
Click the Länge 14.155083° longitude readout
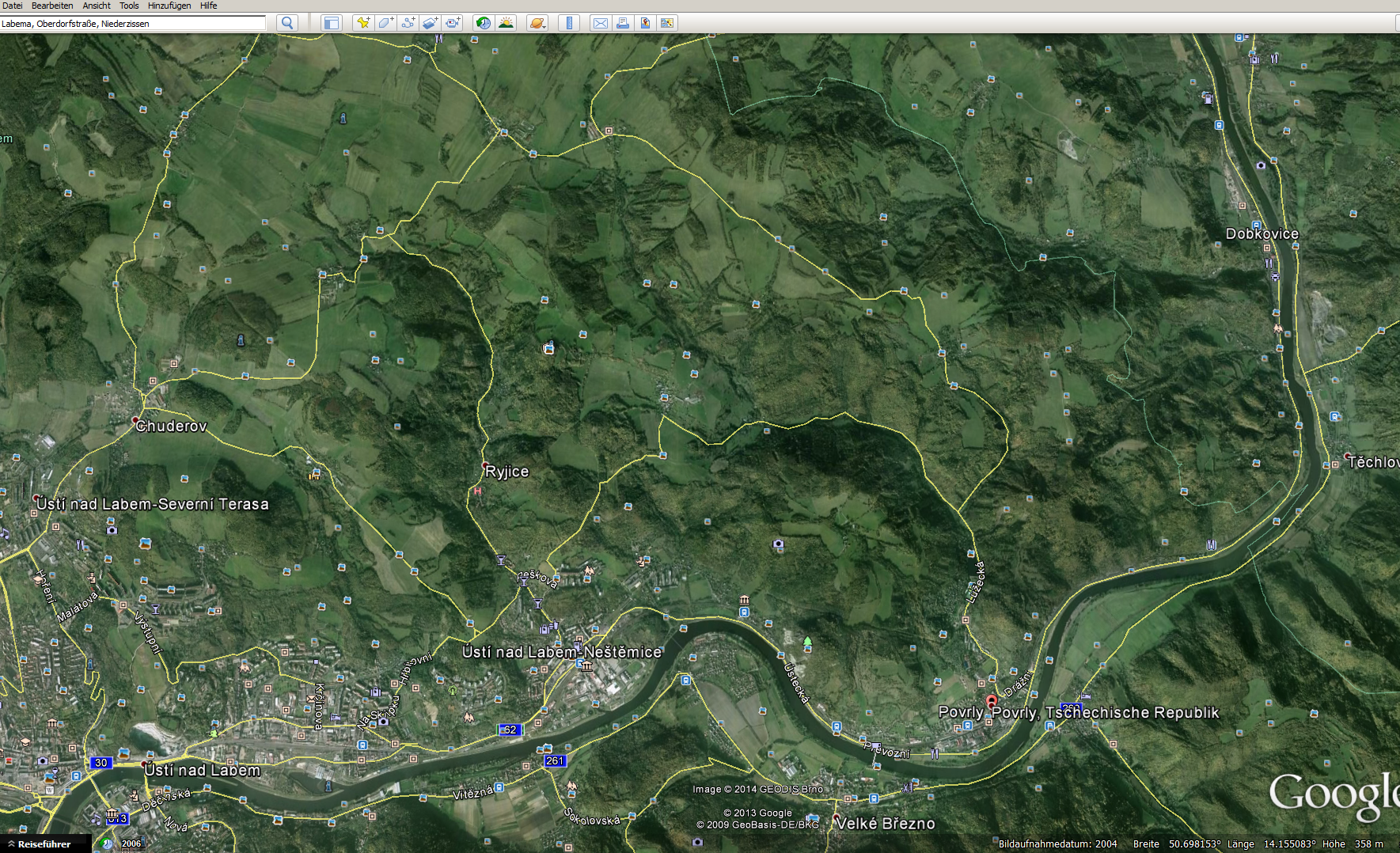click(x=1271, y=844)
